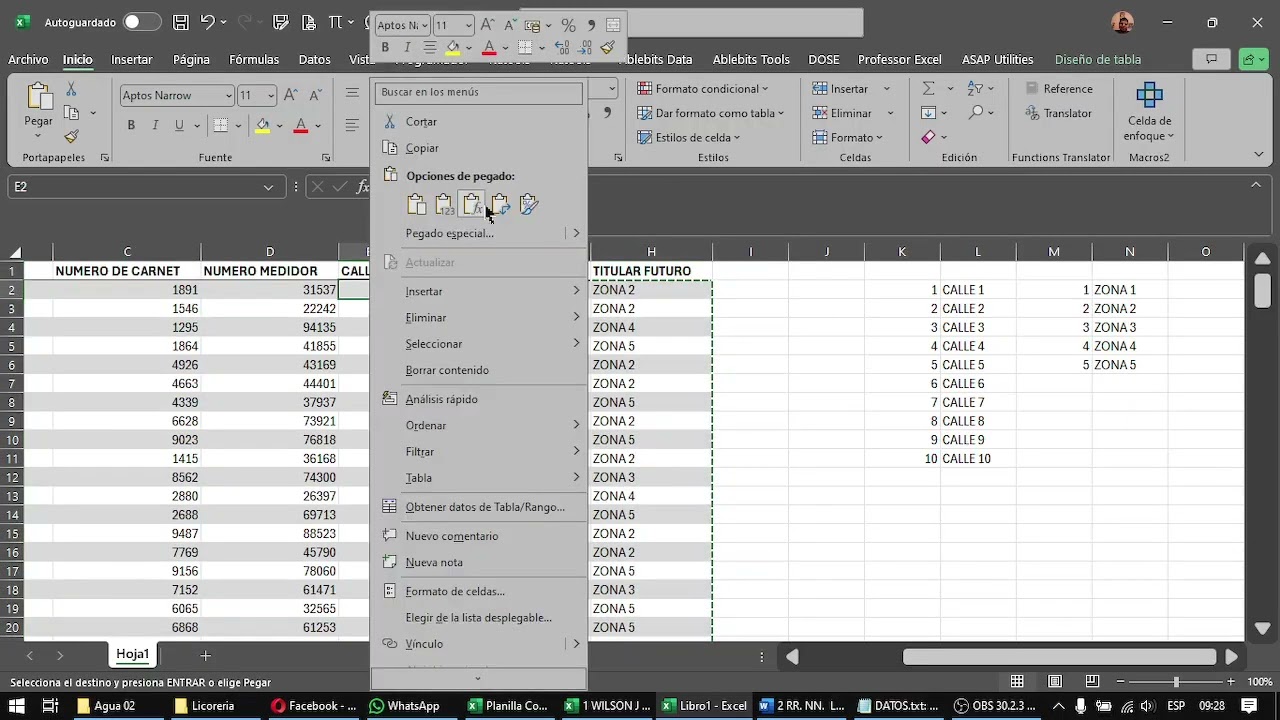This screenshot has height=720, width=1280.
Task: Click the red font color button in ribbon
Action: coord(300,126)
